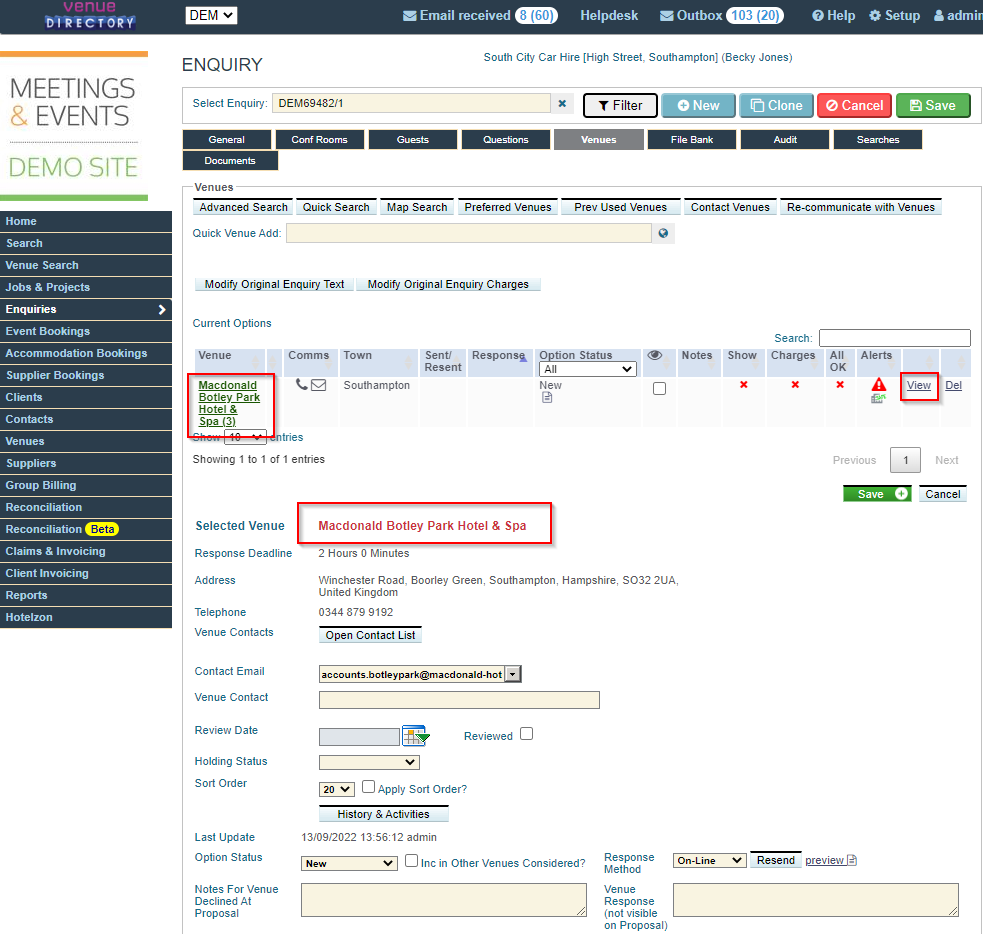The image size is (983, 934).
Task: Switch to the Conf Rooms tab
Action: coord(319,140)
